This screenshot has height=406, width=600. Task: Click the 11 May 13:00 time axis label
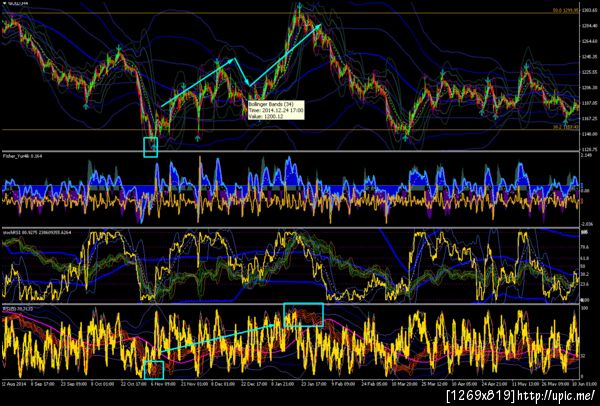527,383
